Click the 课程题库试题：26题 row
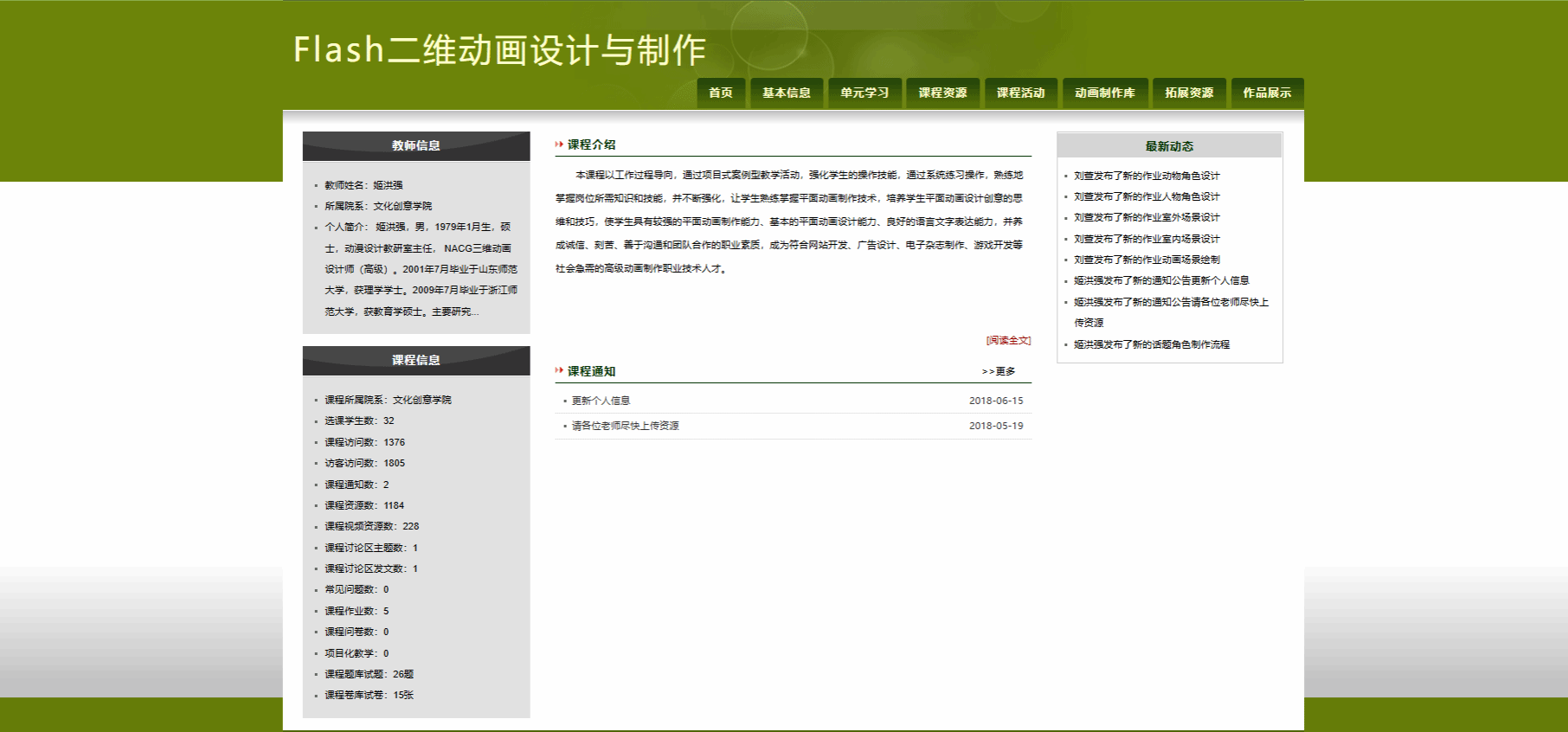Viewport: 1568px width, 732px height. (x=369, y=674)
